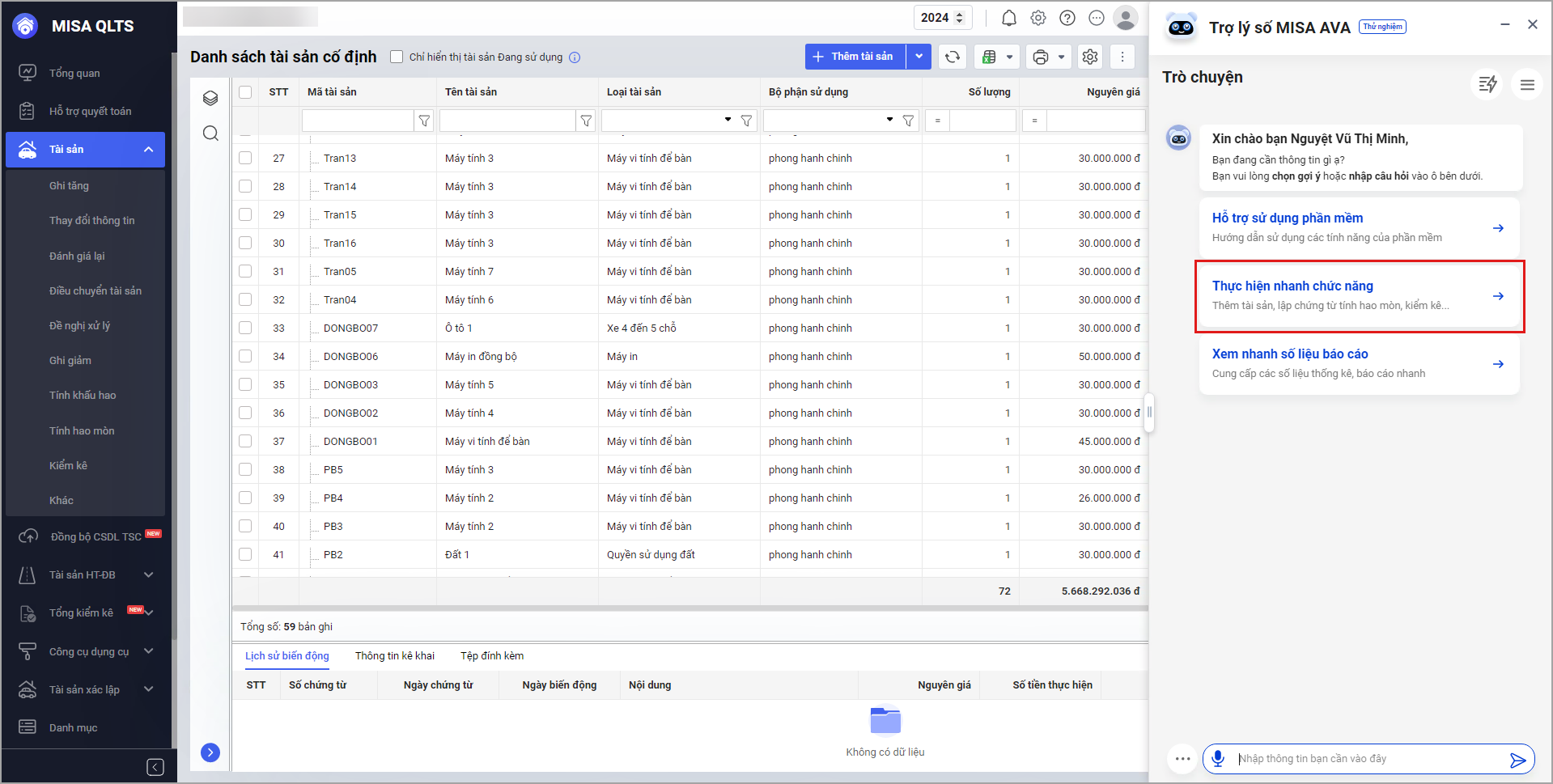Check the select-all header checkbox
1553x784 pixels.
(x=245, y=92)
